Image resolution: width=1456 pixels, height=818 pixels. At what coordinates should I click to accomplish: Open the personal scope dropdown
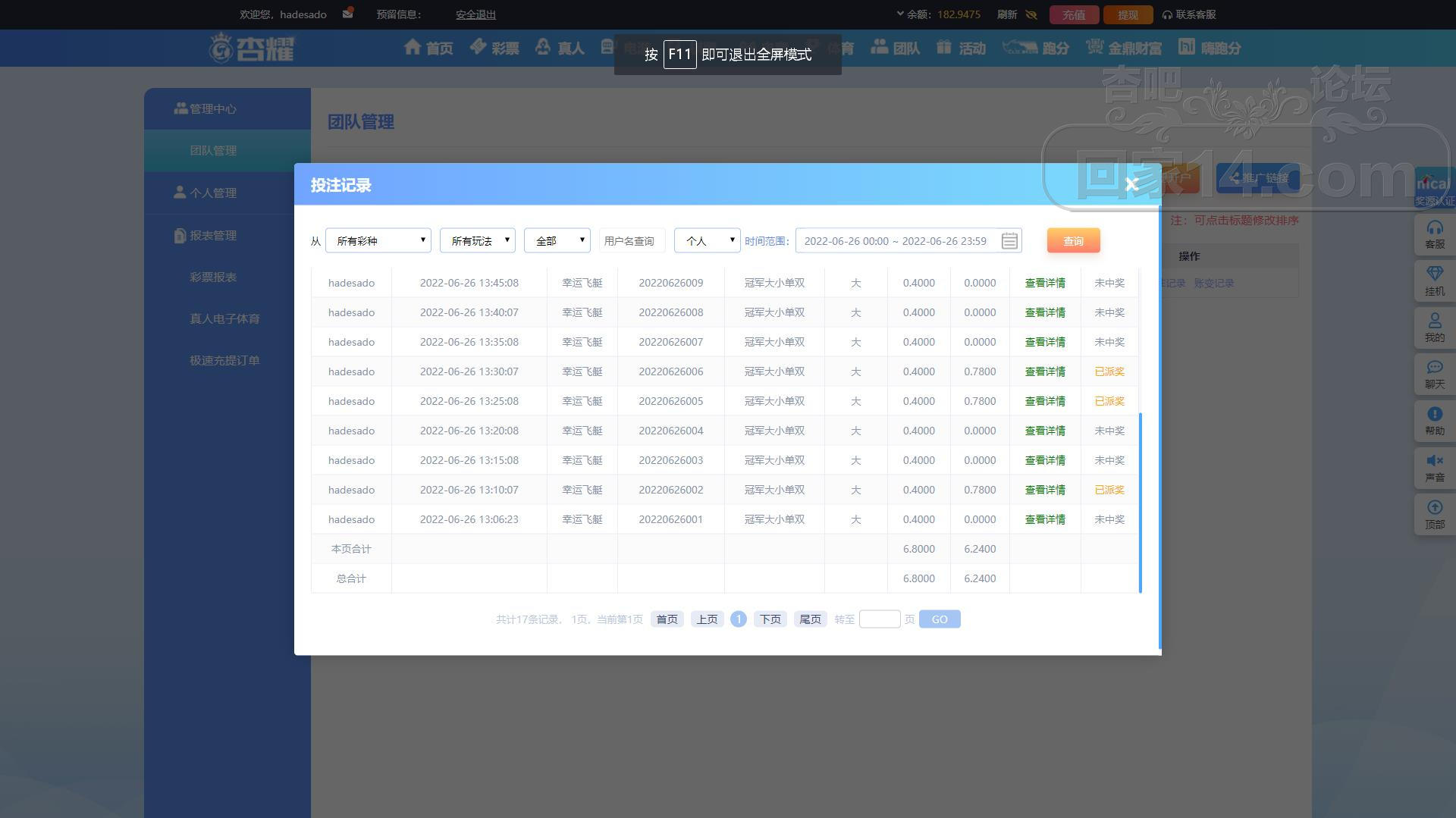[707, 241]
